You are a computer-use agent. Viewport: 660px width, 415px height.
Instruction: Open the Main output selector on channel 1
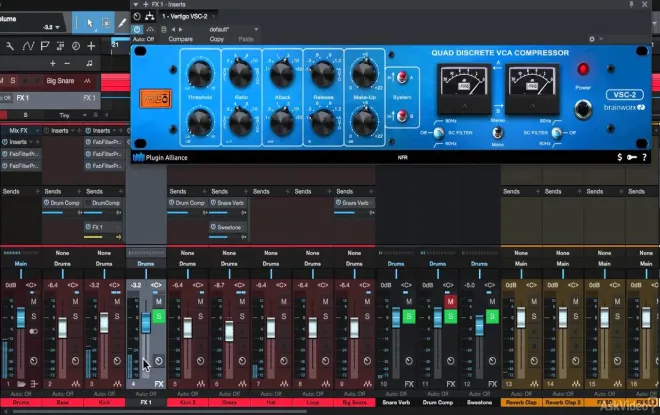click(x=21, y=264)
